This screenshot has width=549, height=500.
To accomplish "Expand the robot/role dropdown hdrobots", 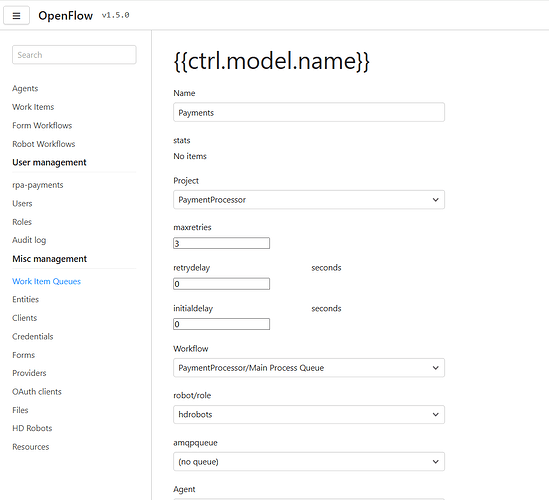I will point(309,415).
